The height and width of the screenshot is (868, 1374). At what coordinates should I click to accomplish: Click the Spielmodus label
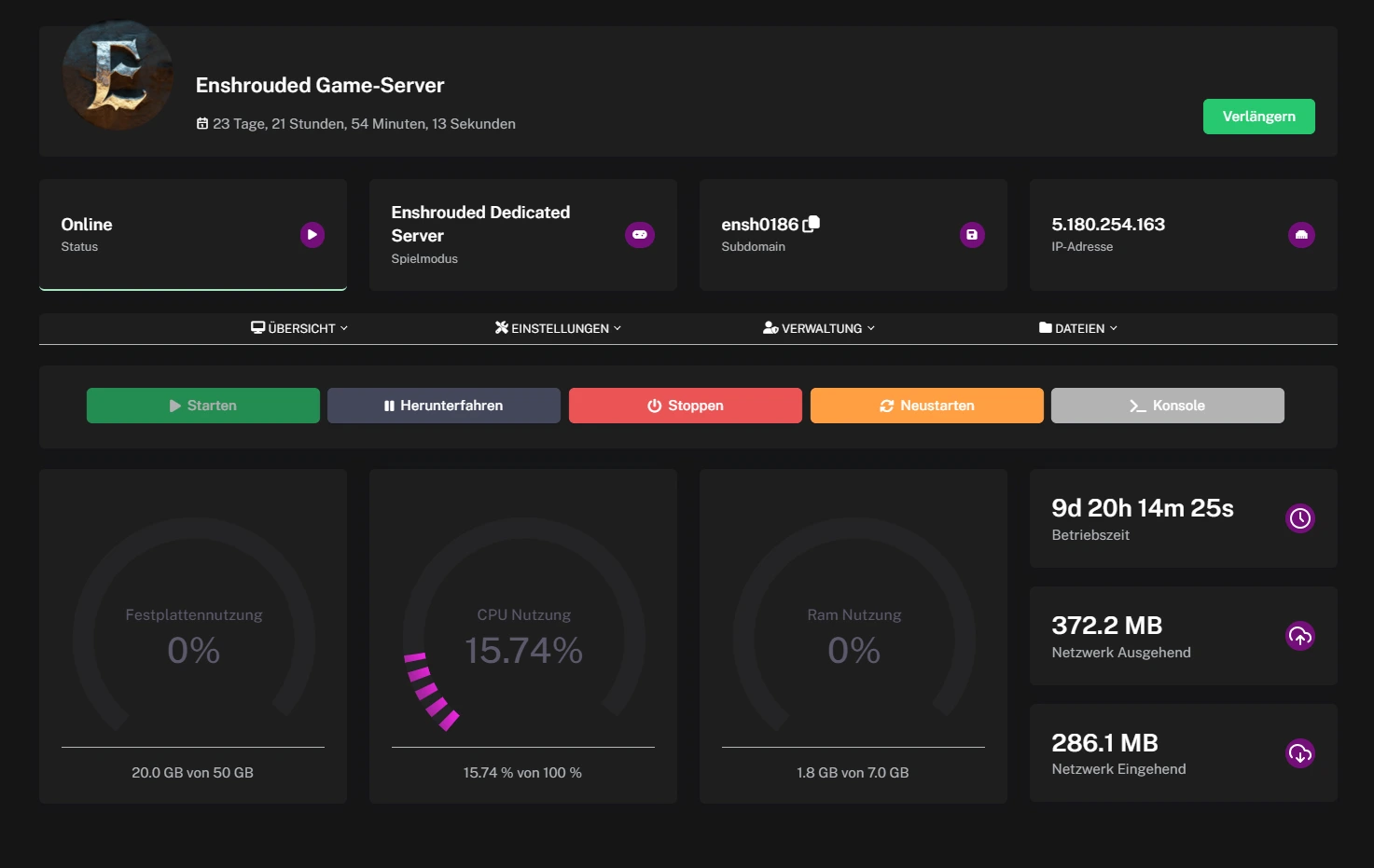[x=424, y=258]
